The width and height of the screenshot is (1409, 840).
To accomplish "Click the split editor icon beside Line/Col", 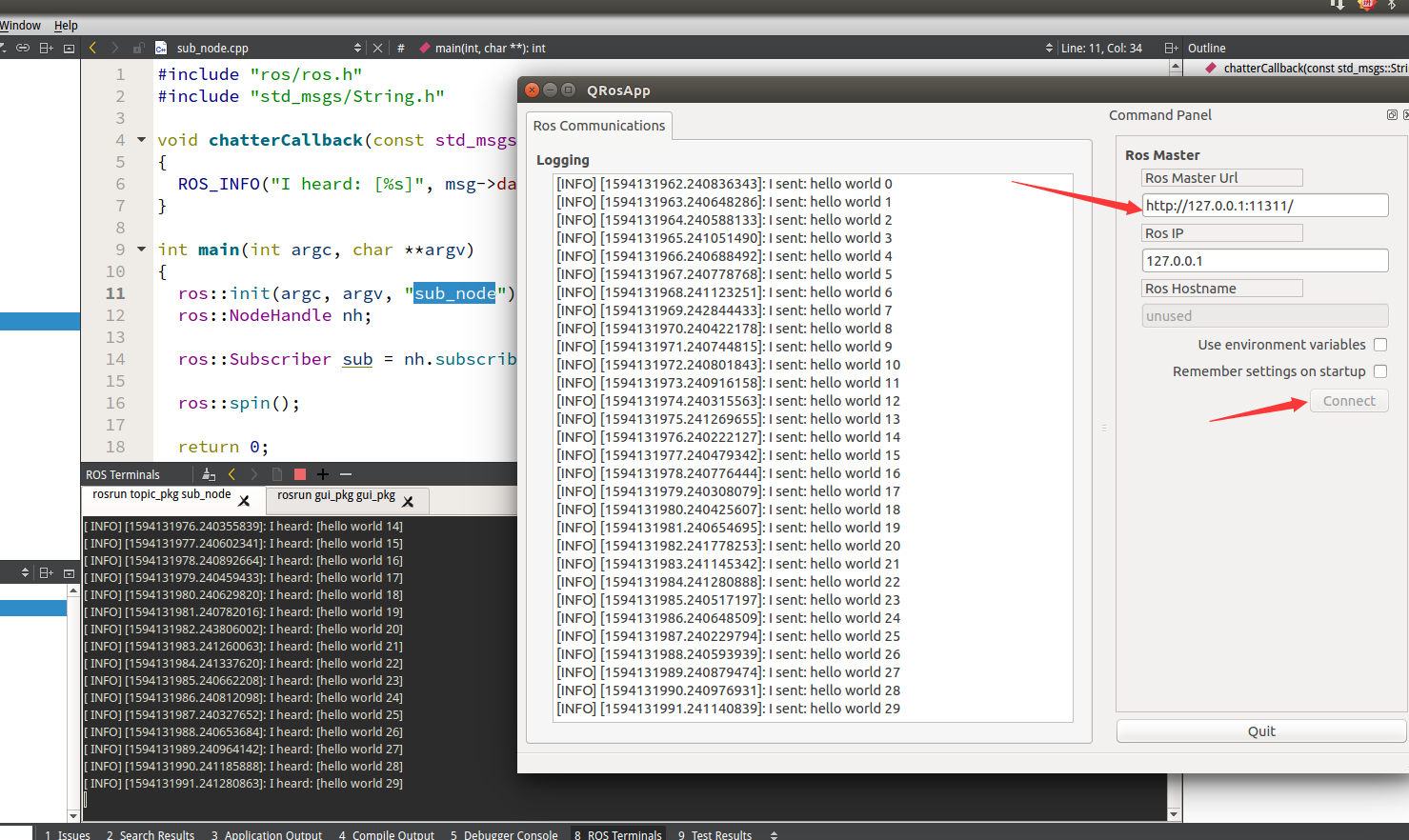I will [x=1171, y=48].
